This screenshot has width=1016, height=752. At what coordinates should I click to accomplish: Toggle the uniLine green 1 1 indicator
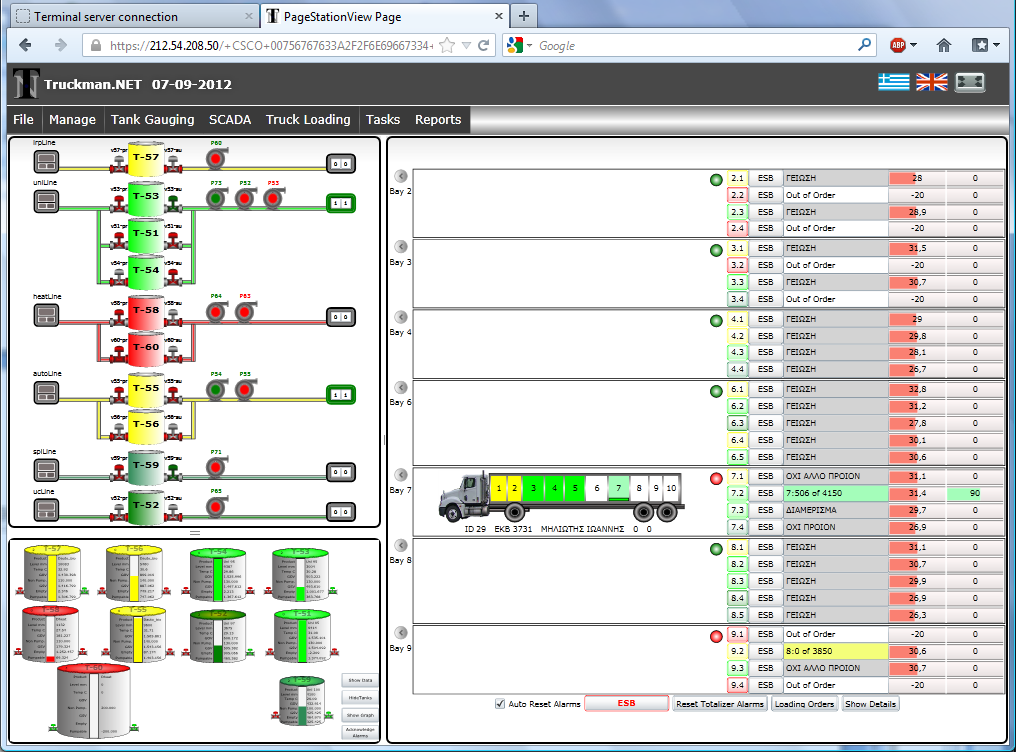(x=341, y=203)
